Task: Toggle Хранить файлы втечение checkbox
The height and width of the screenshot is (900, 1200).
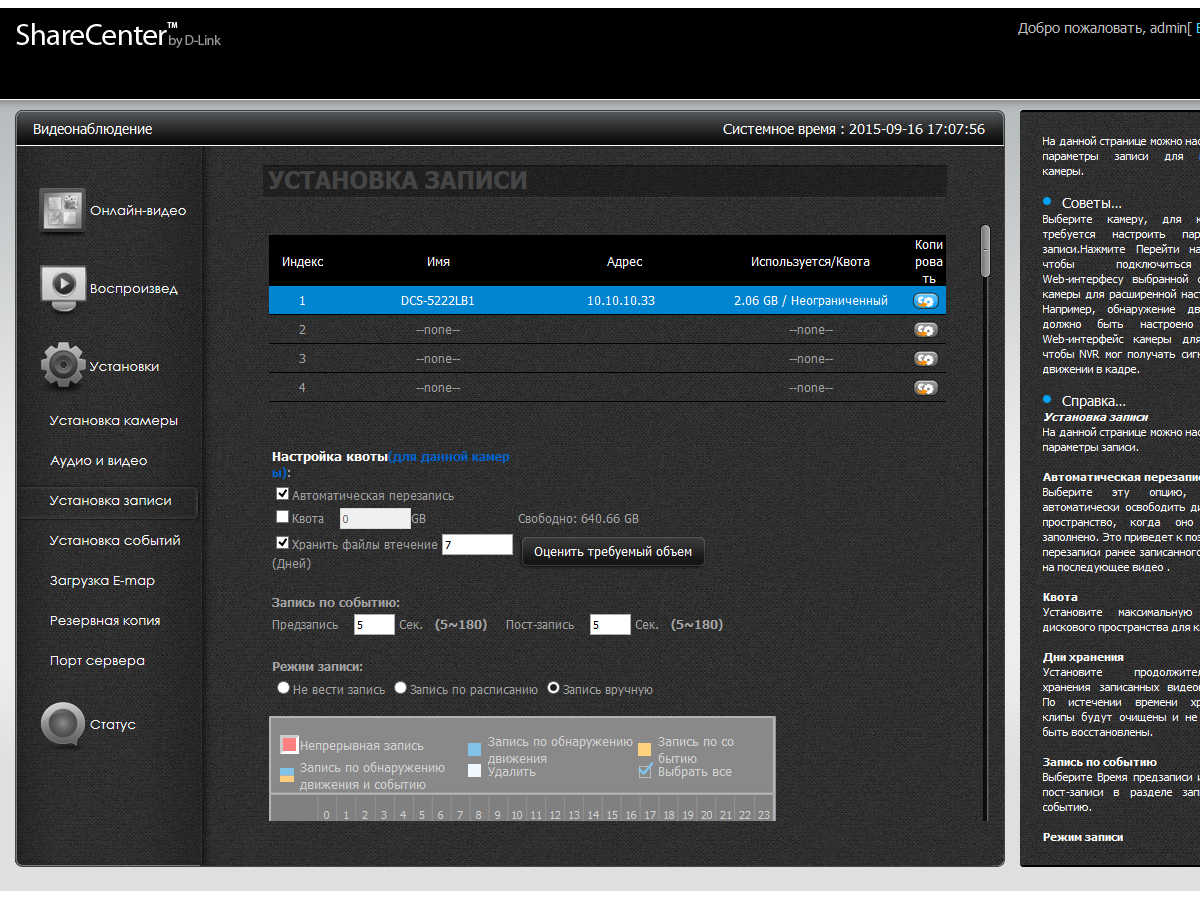Action: click(283, 543)
